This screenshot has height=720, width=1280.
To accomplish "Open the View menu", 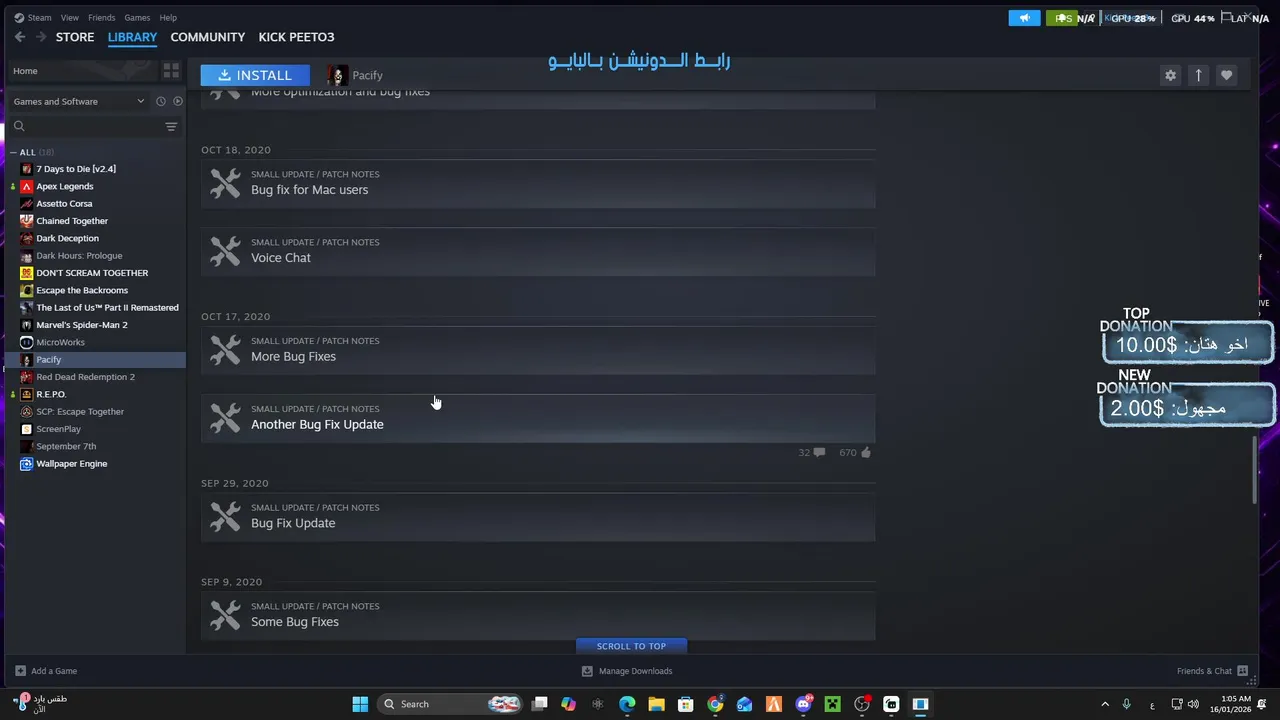I will [69, 17].
